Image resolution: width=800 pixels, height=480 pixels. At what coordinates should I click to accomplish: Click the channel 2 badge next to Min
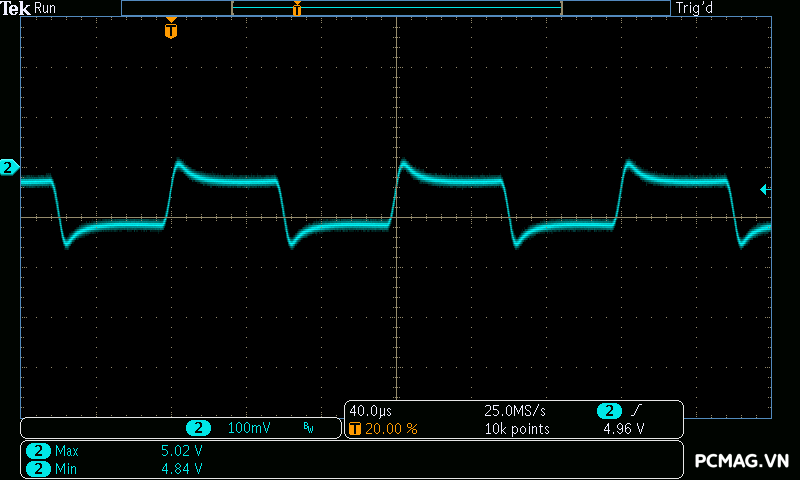click(38, 468)
